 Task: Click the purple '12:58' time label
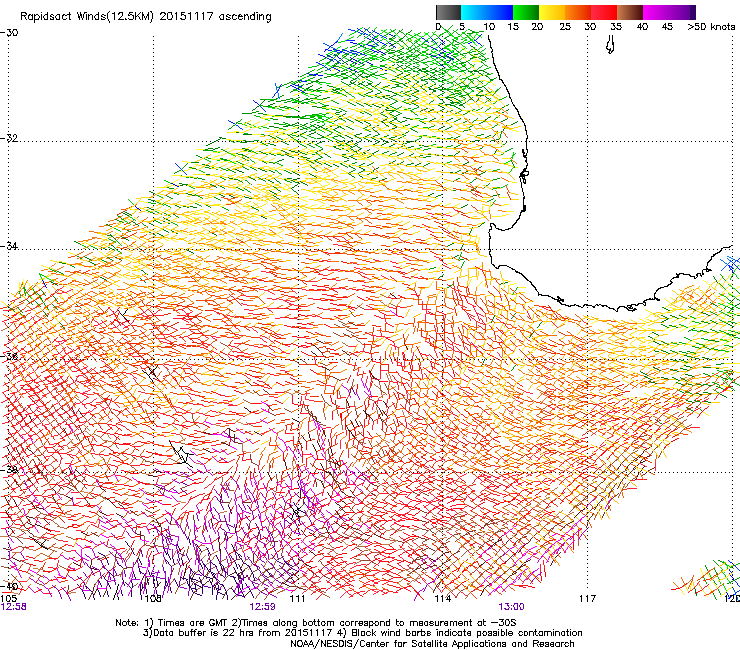pos(14,607)
